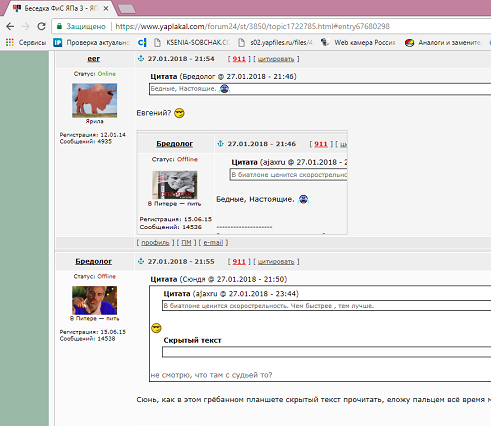Open a new browser tab
The height and width of the screenshot is (426, 491).
[x=127, y=9]
